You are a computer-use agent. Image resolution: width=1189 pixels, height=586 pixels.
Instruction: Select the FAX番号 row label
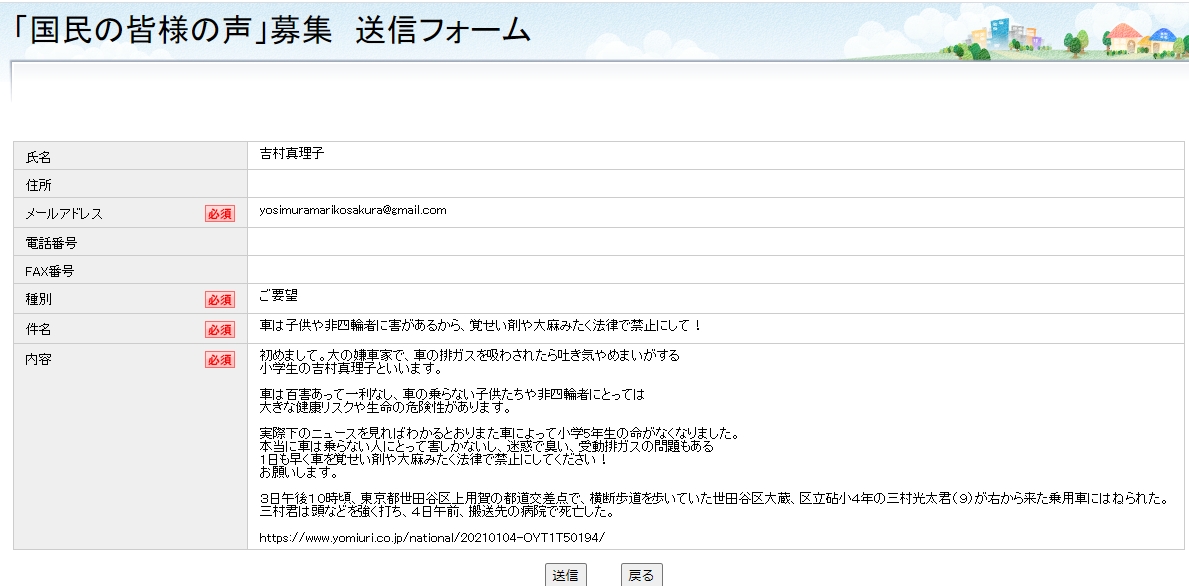pos(50,271)
